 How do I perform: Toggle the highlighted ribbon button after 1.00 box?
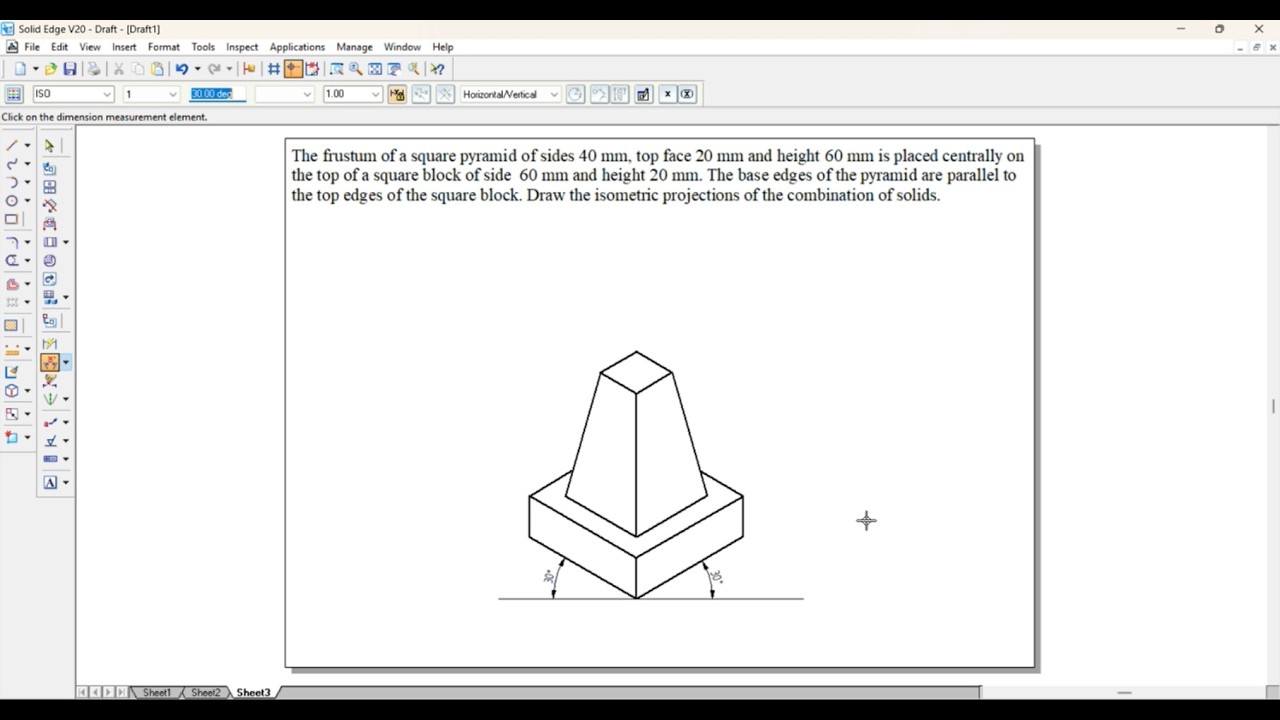tap(397, 94)
